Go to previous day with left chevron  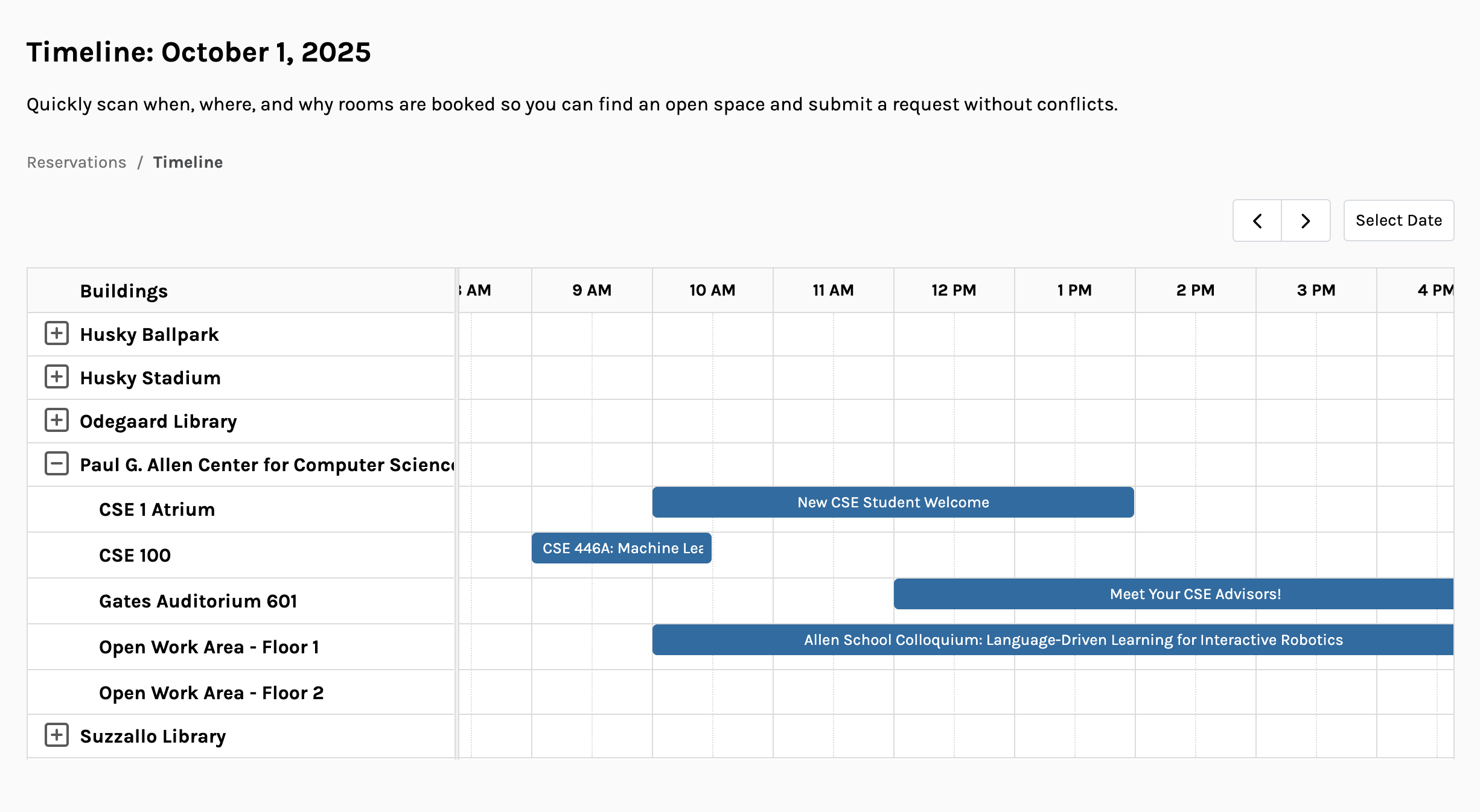pyautogui.click(x=1257, y=221)
